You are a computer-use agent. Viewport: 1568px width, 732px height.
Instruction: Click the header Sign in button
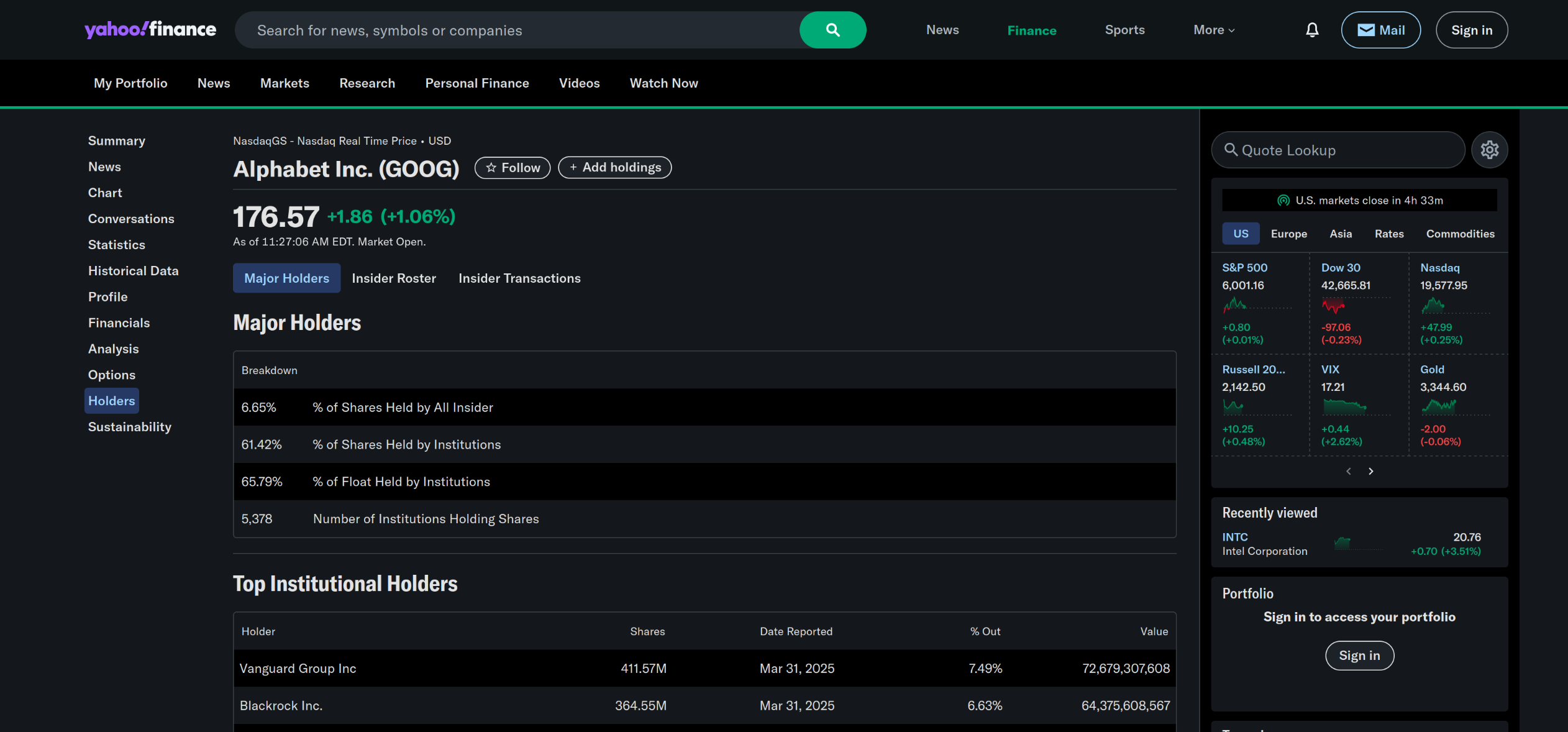pos(1472,30)
